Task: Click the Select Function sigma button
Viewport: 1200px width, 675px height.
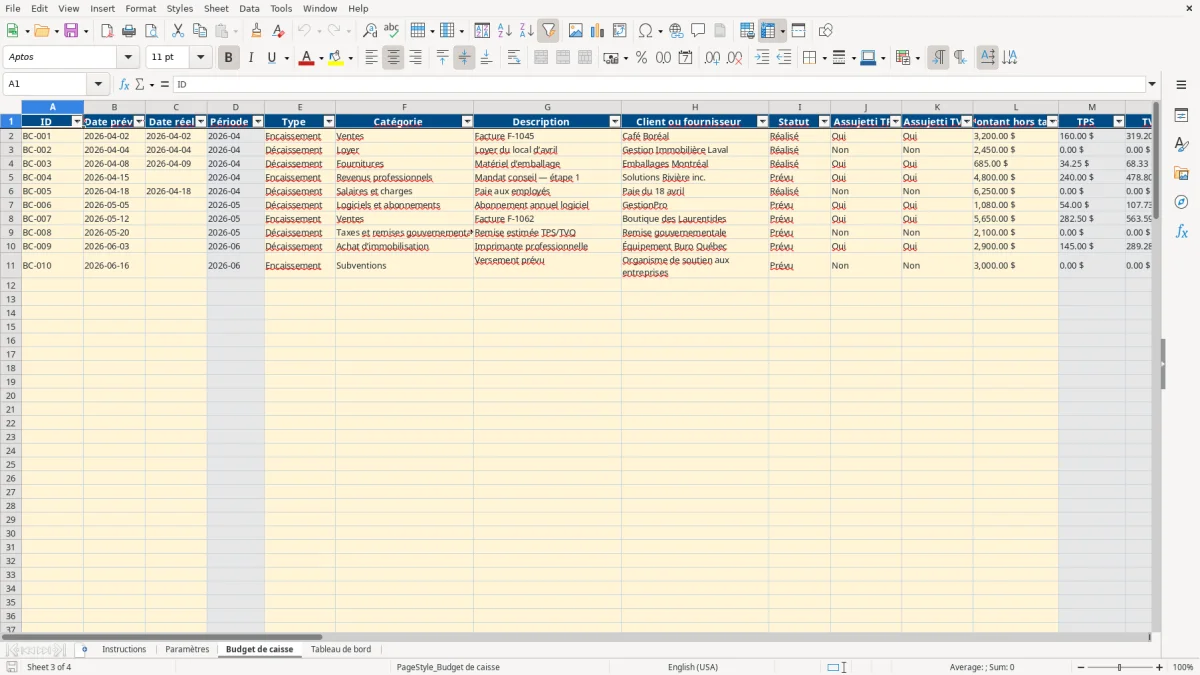Action: click(x=139, y=84)
